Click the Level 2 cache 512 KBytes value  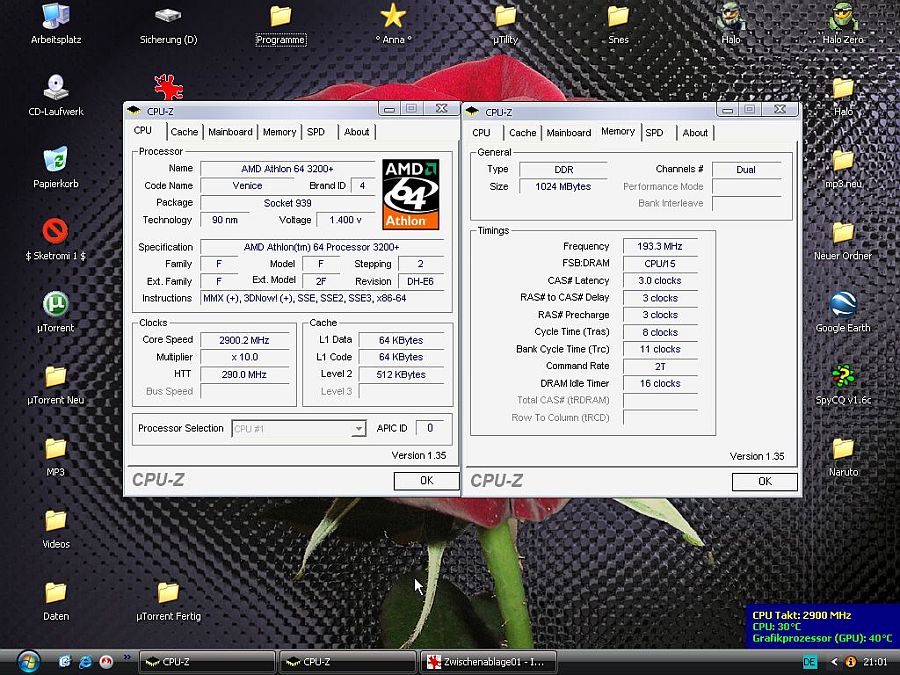click(x=401, y=374)
